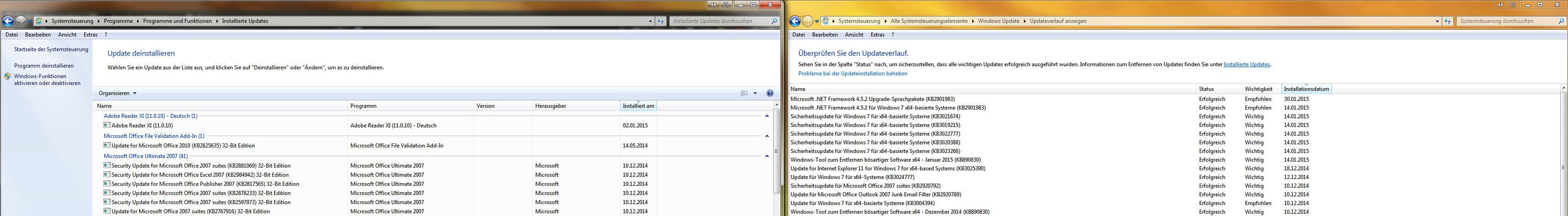The image size is (1568, 216).
Task: Go back in Installierte Updates window
Action: pos(8,21)
